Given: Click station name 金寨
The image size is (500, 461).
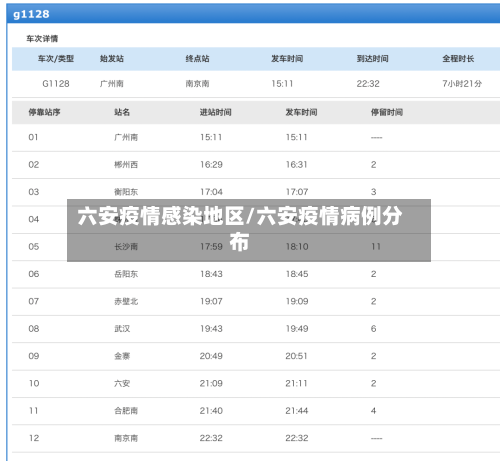Looking at the screenshot, I should click(x=122, y=356).
